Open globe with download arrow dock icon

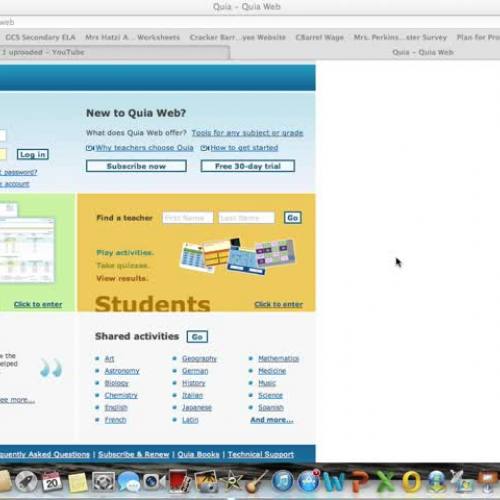(x=437, y=482)
